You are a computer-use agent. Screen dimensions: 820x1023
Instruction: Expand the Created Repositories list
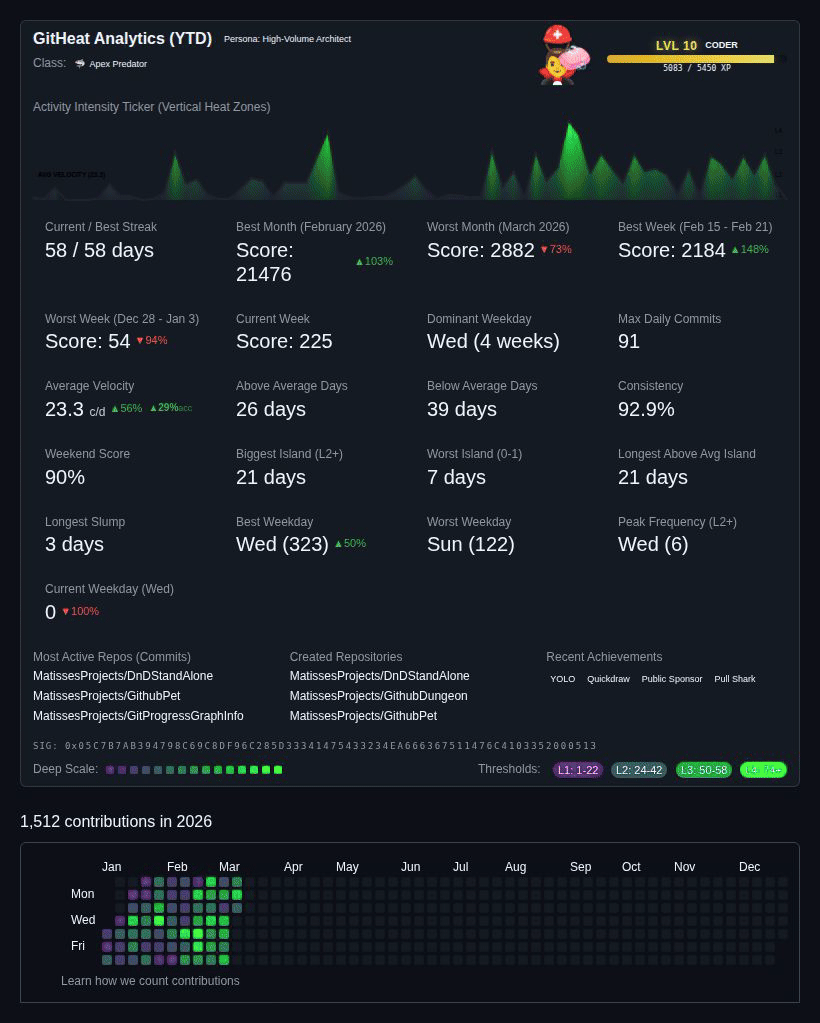pyautogui.click(x=345, y=657)
